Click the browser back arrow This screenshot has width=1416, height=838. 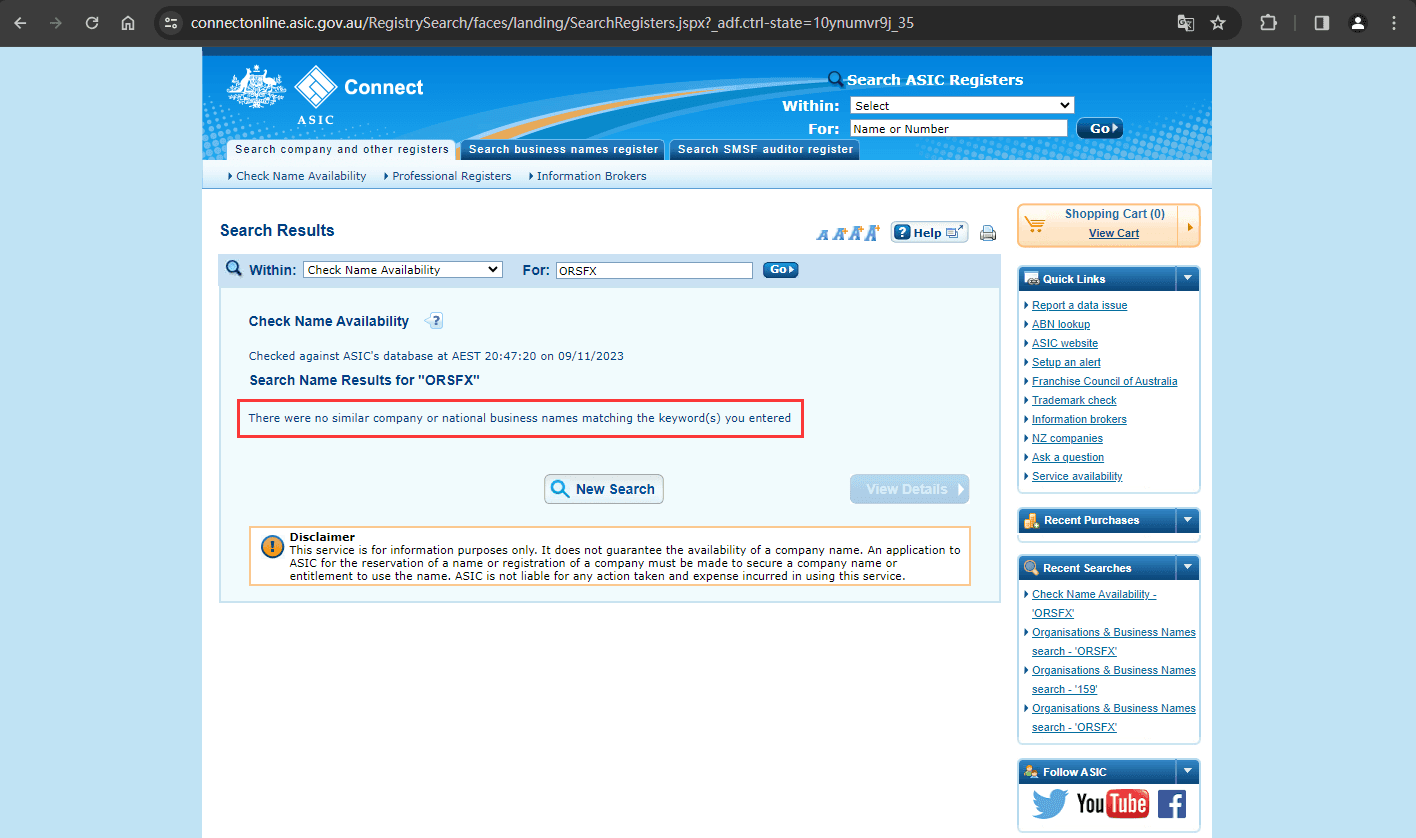20,22
